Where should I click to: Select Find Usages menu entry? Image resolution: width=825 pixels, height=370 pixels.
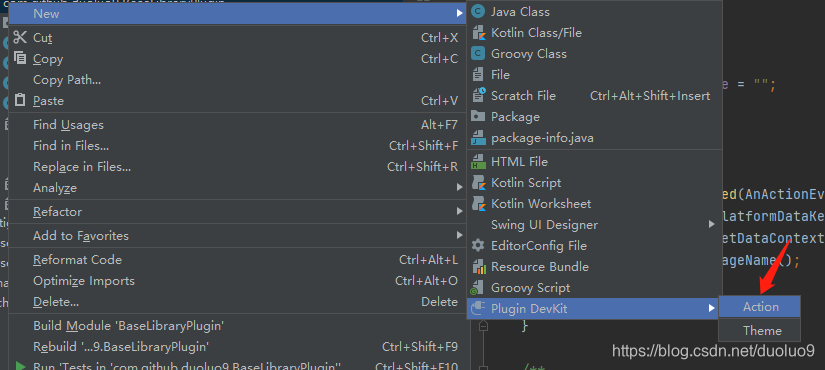tap(238, 125)
